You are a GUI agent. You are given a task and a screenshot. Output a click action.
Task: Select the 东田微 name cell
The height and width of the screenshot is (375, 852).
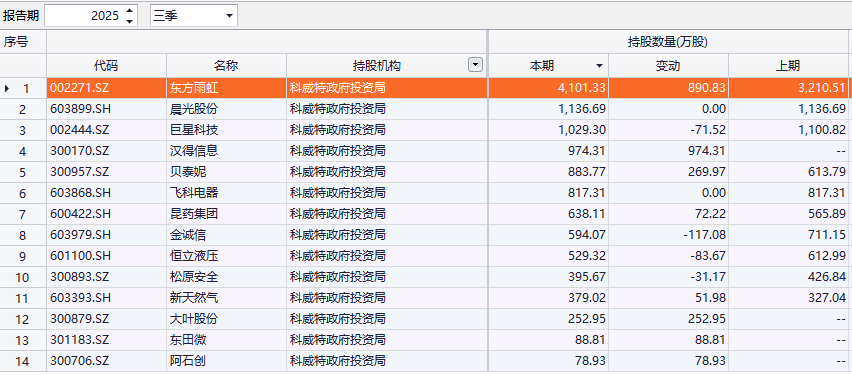226,340
